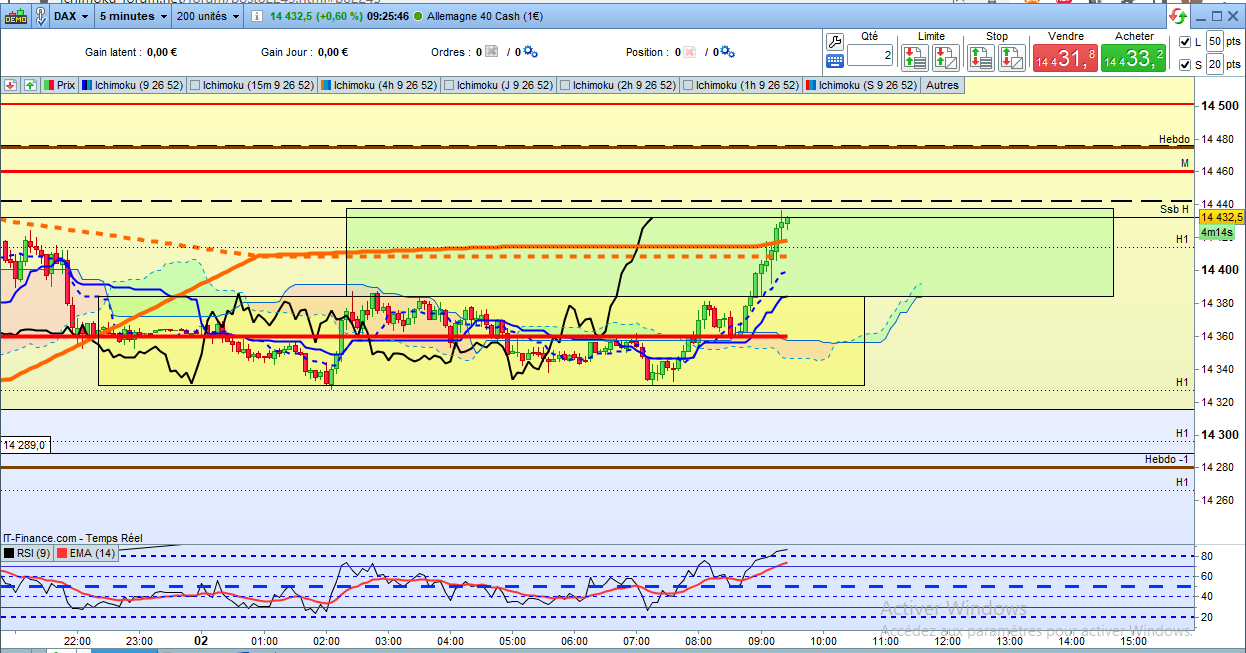The height and width of the screenshot is (653, 1246).
Task: Click the S 20 pts input field
Action: point(1214,64)
